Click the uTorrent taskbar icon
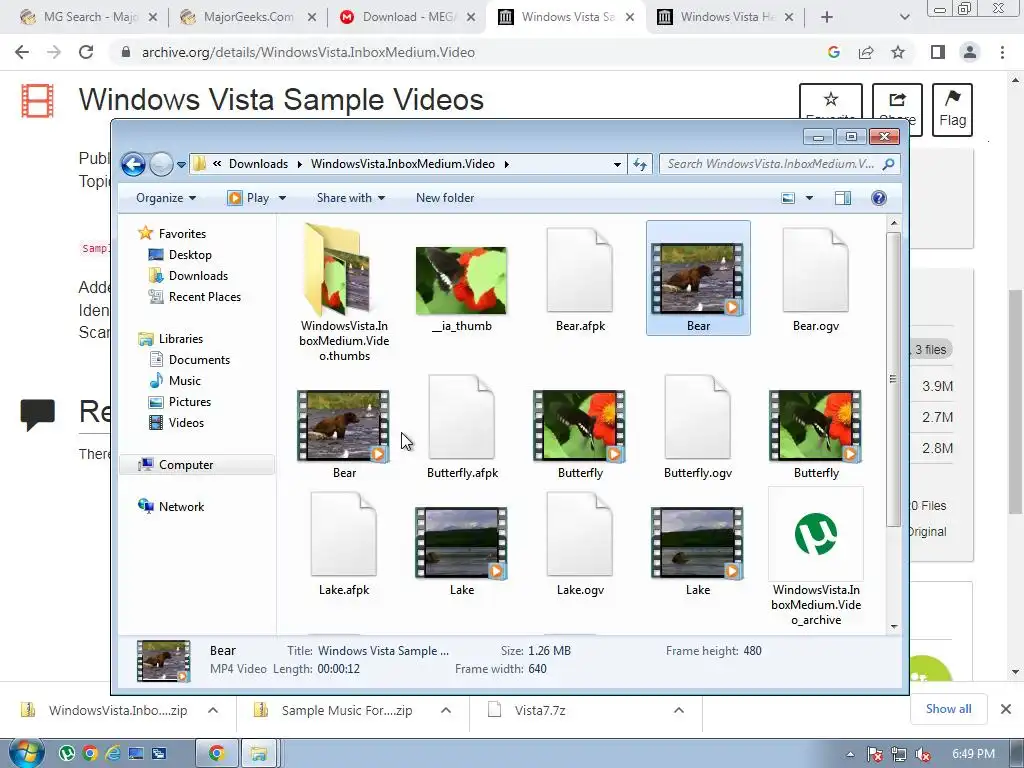Screen dimensions: 1024x768 (x=67, y=754)
